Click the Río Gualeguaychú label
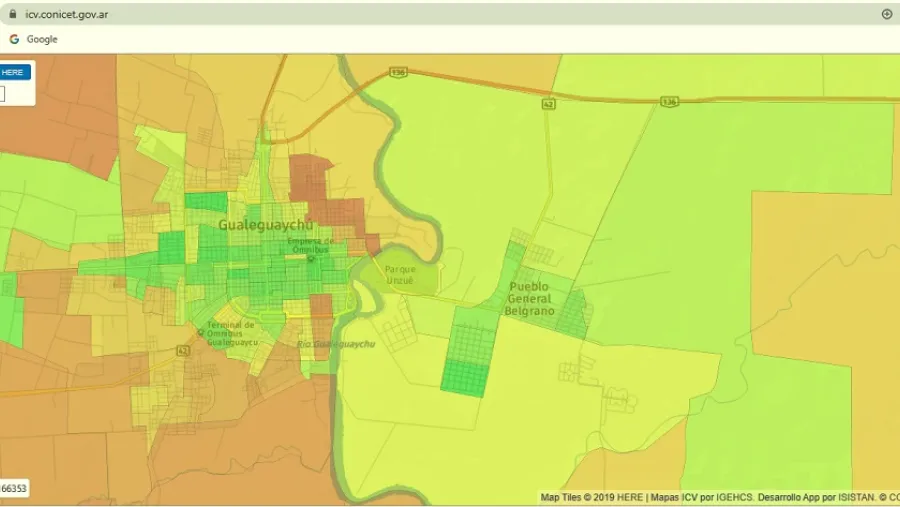 click(x=336, y=343)
